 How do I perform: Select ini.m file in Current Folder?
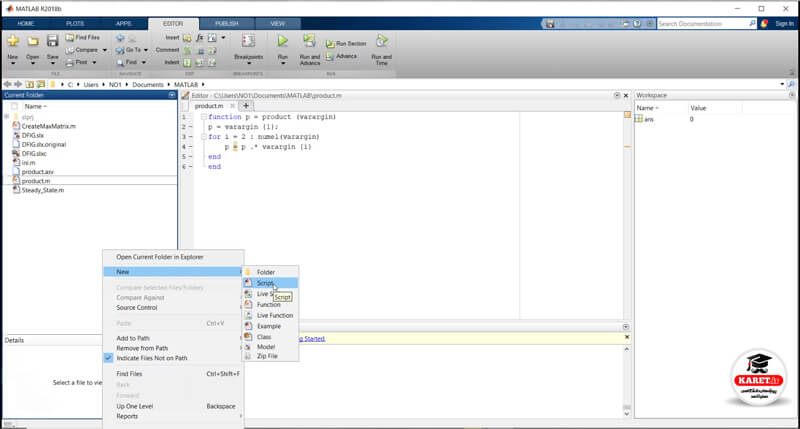tap(29, 163)
